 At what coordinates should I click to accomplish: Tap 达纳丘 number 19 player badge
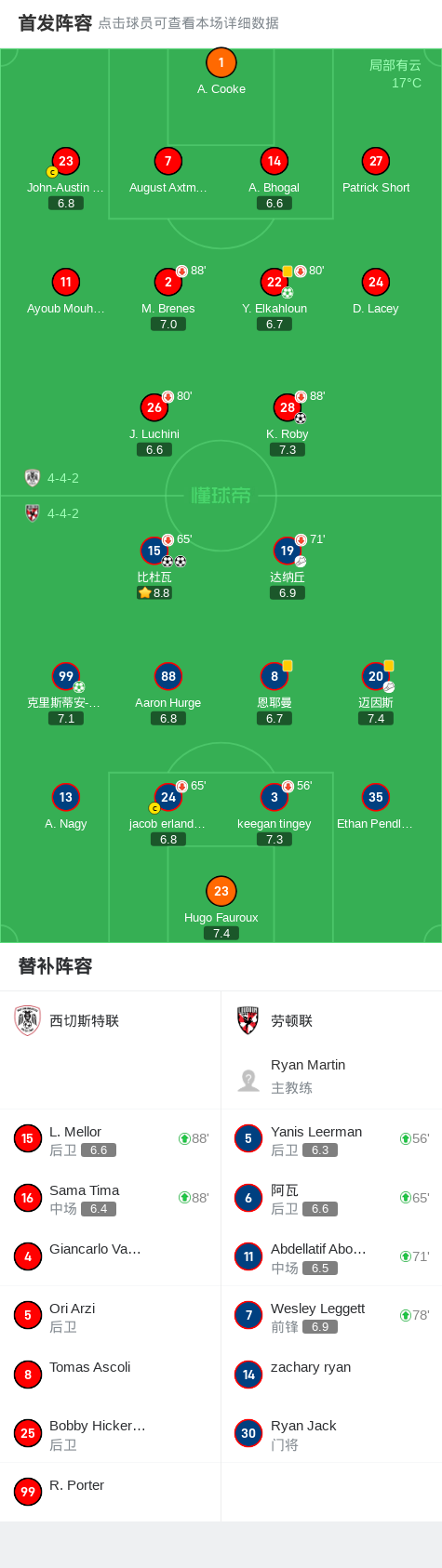point(288,551)
